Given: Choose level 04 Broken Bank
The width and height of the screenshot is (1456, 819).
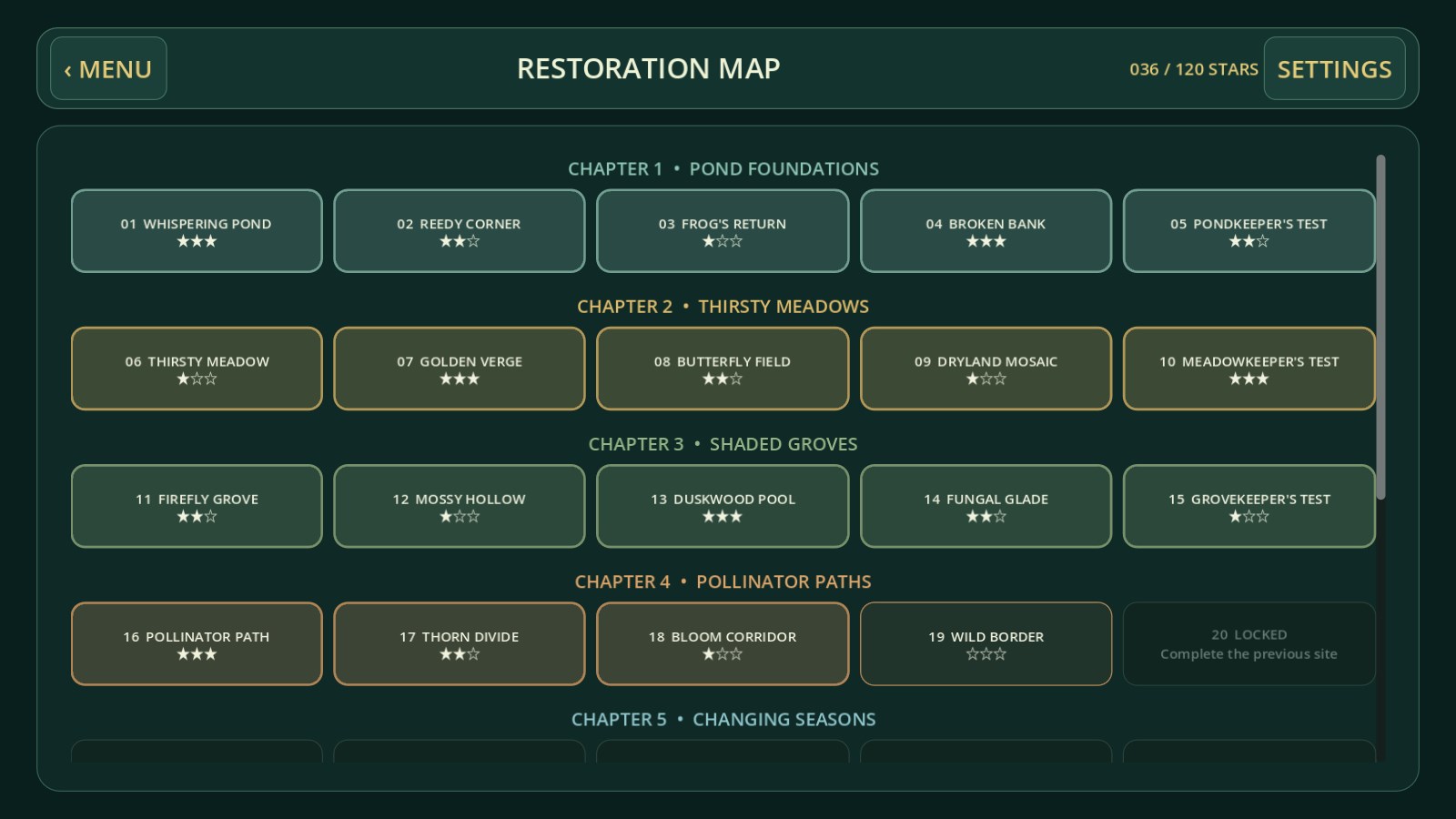Looking at the screenshot, I should point(986,231).
